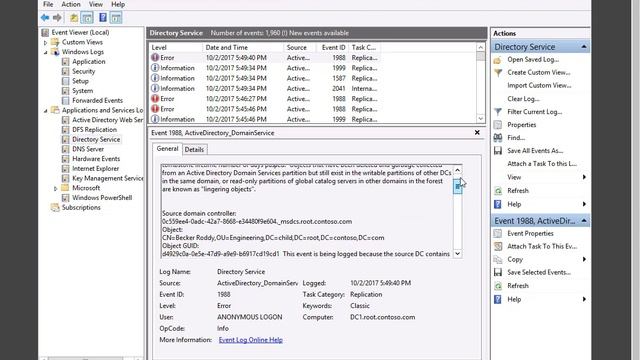Click the Forward arrow toolbar icon
Image resolution: width=640 pixels, height=360 pixels.
coord(57,18)
